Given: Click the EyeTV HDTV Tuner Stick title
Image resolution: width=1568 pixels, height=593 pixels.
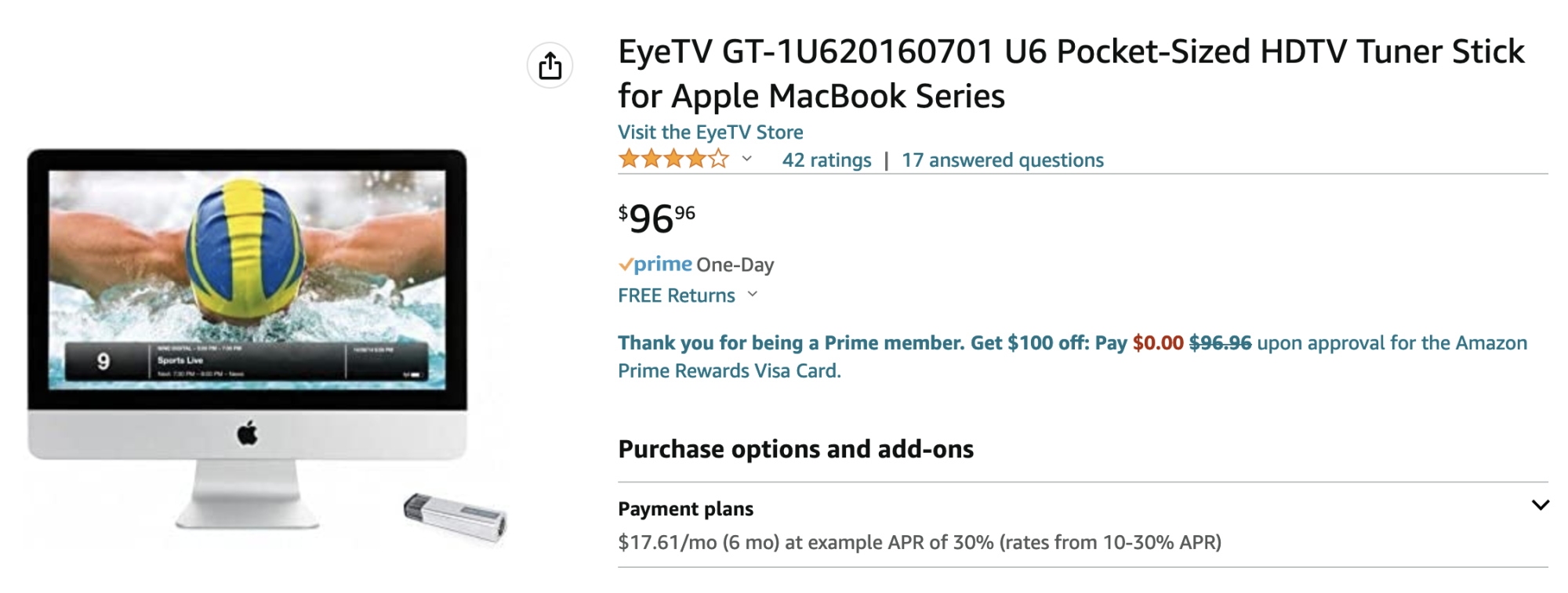Looking at the screenshot, I should click(1071, 74).
